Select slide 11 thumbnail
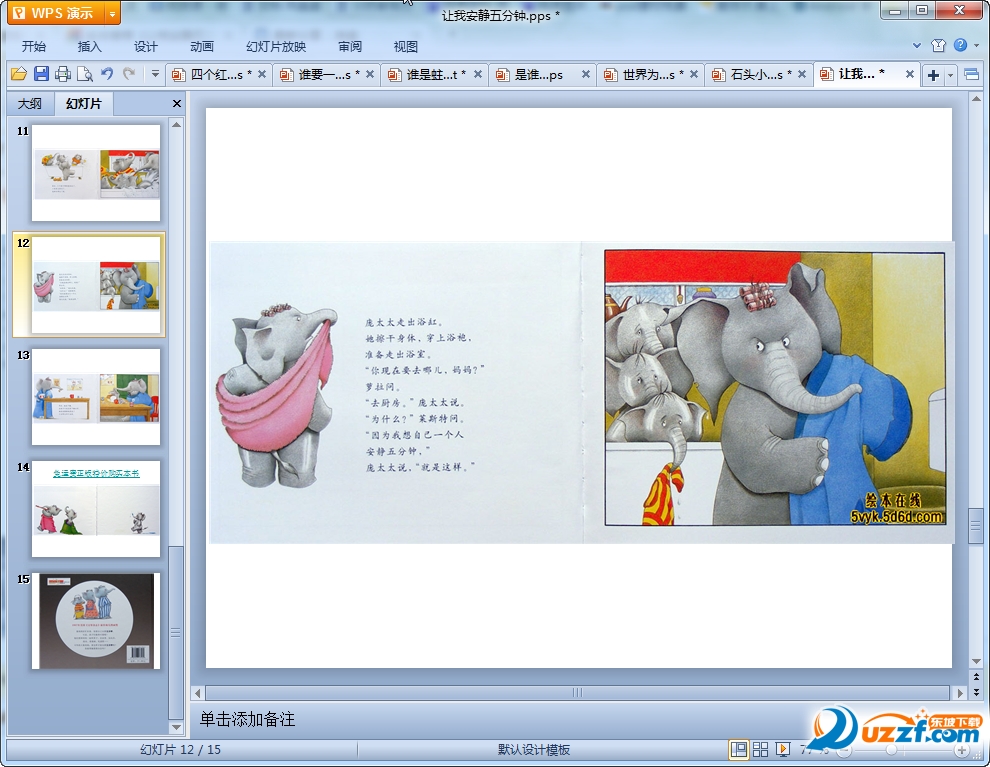This screenshot has width=990, height=767. (96, 172)
